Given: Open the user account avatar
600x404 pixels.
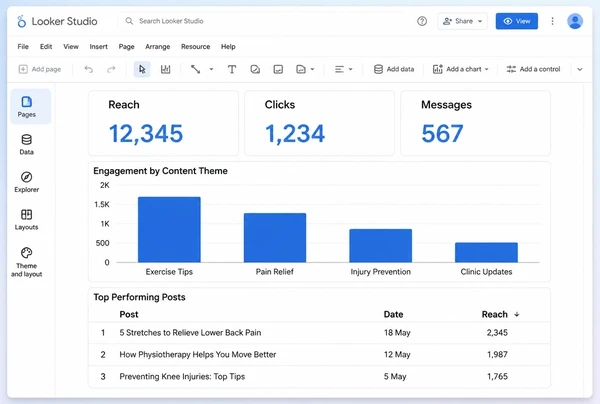Looking at the screenshot, I should pos(575,21).
